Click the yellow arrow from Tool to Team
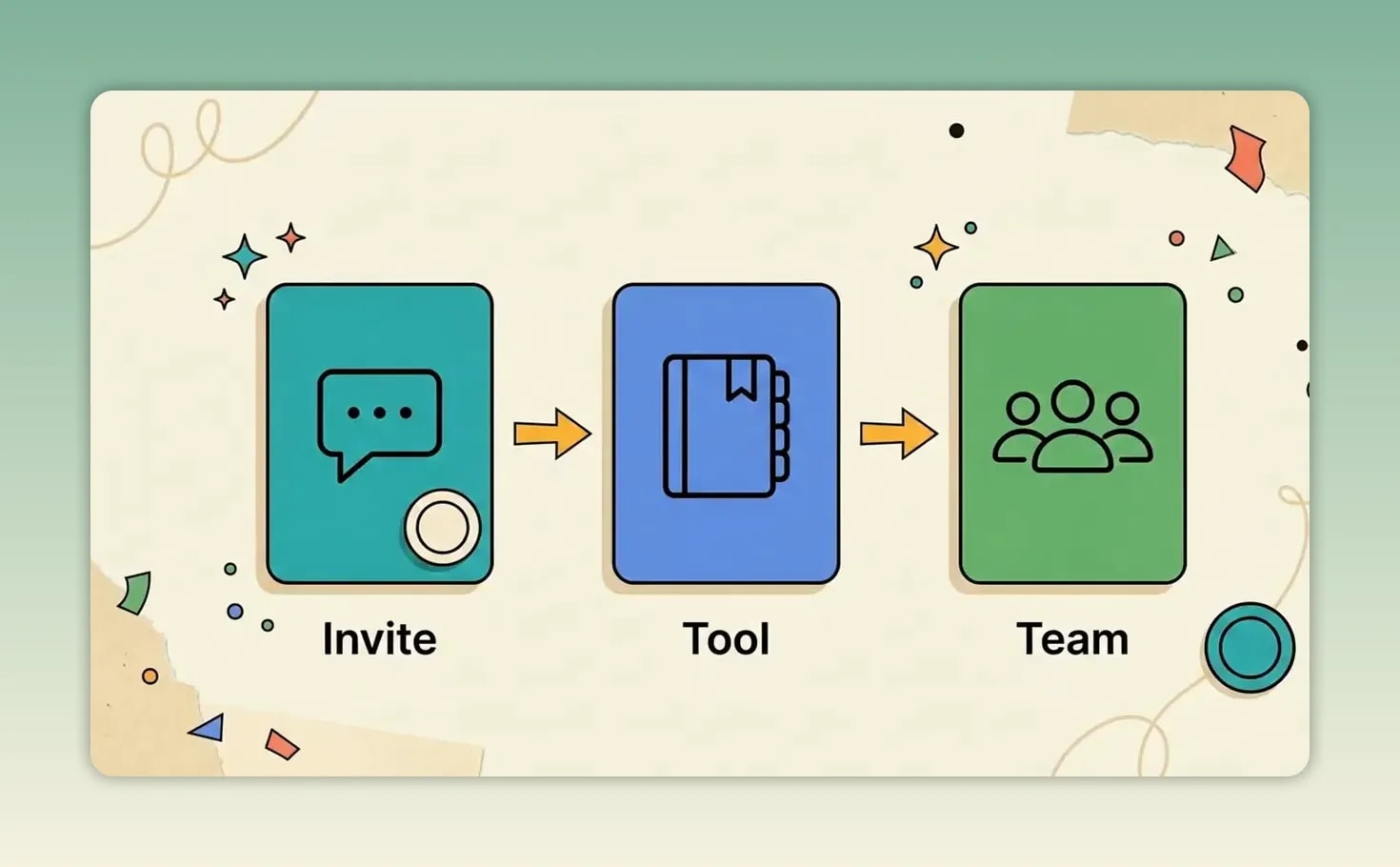This screenshot has width=1400, height=867. 899,433
